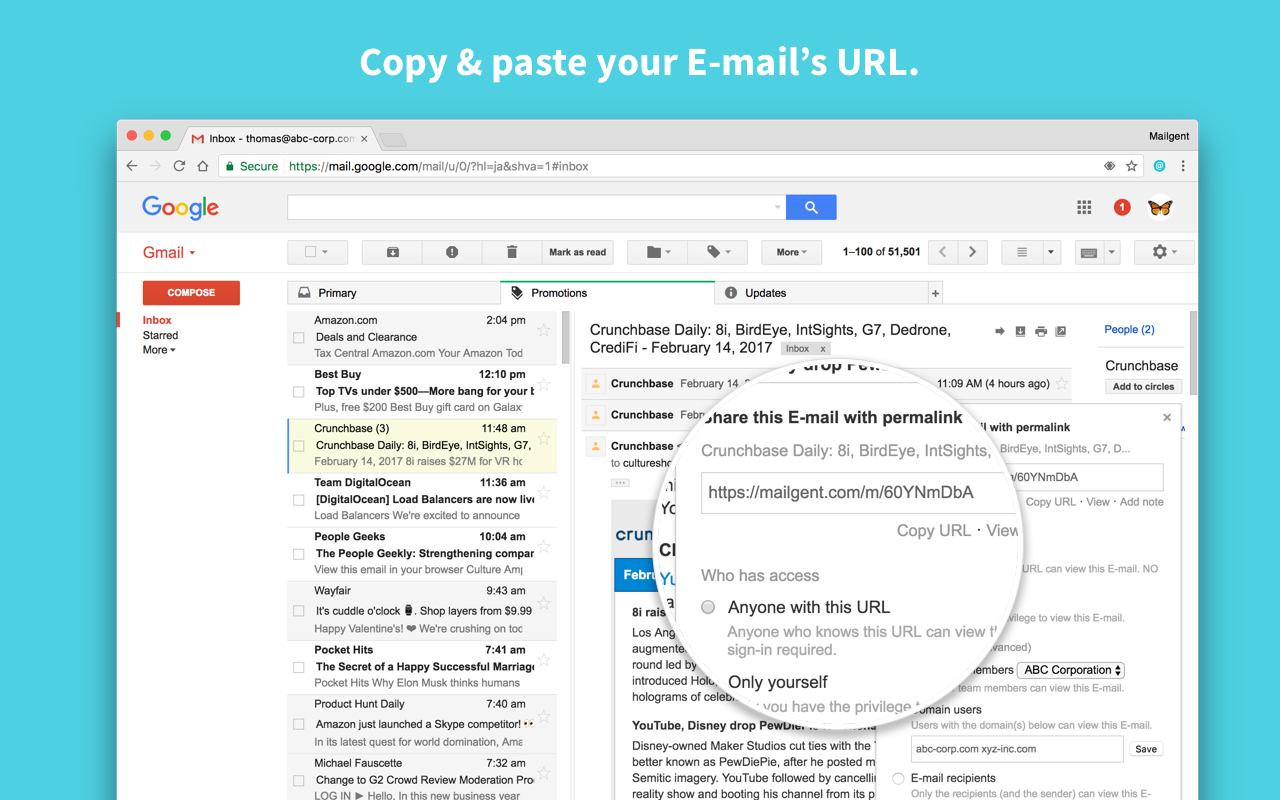
Task: Click the email list scrollbar thumb
Action: click(565, 338)
